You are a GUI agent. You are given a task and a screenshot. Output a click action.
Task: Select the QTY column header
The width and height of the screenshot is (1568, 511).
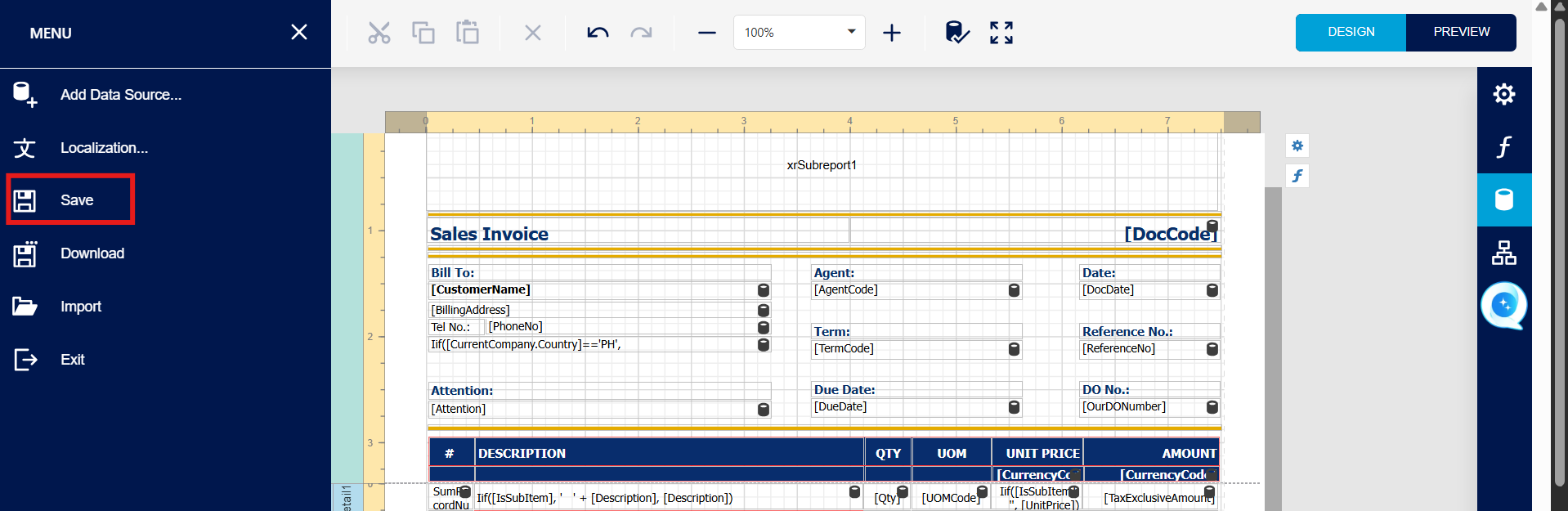(x=889, y=453)
